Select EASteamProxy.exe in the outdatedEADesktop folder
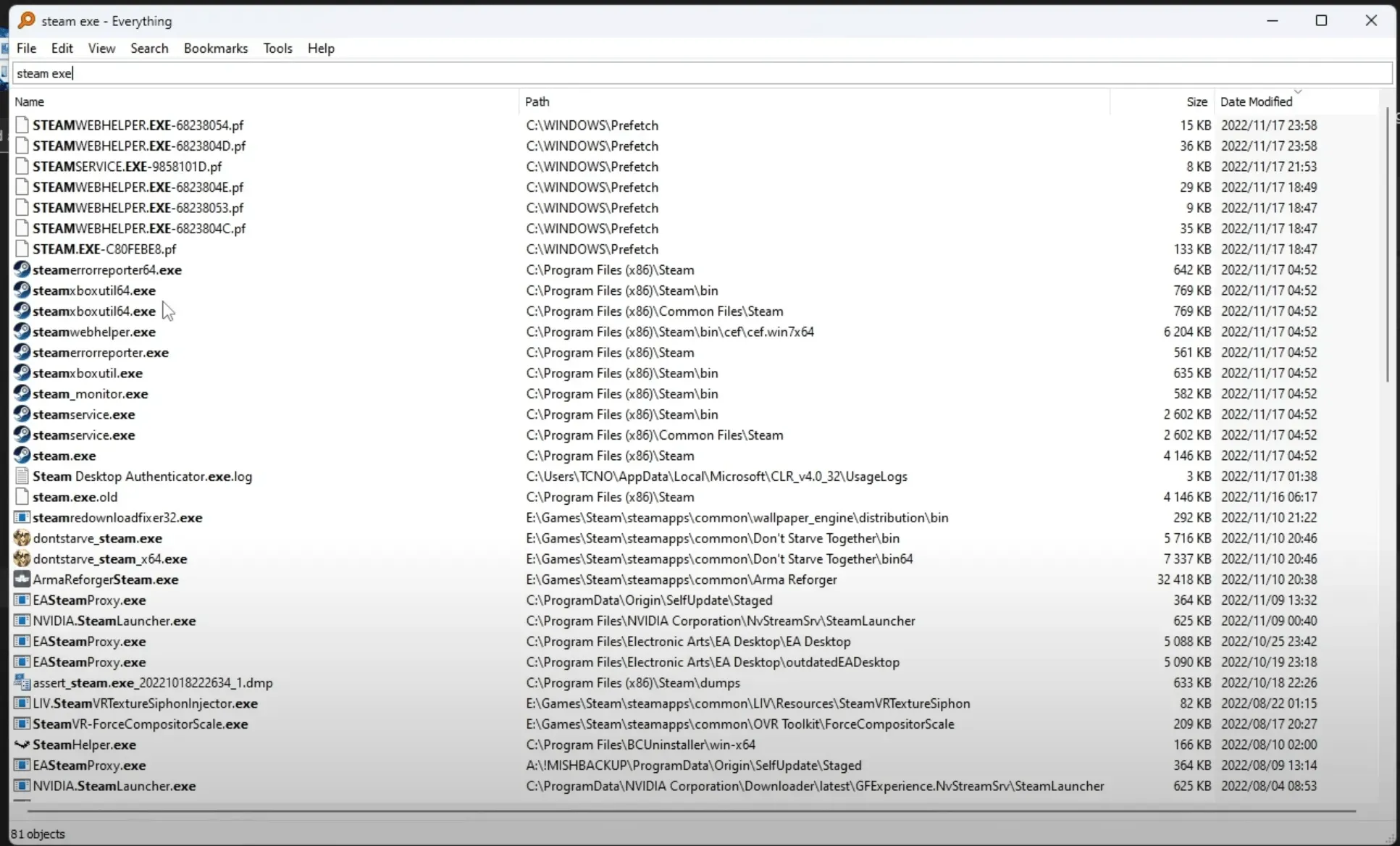Screen dimensions: 1400x846 pyautogui.click(x=89, y=662)
